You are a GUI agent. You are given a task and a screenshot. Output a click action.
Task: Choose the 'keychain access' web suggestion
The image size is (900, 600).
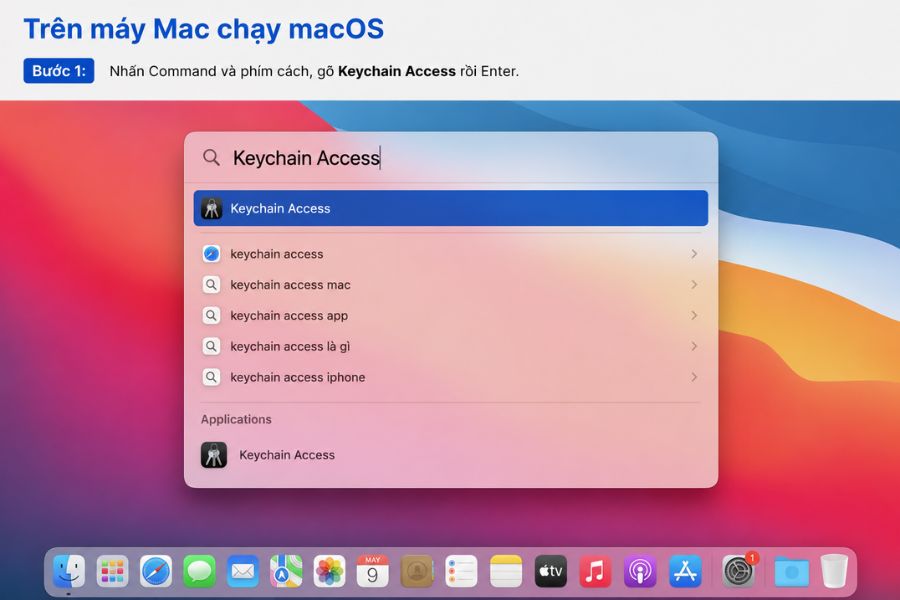click(x=451, y=254)
